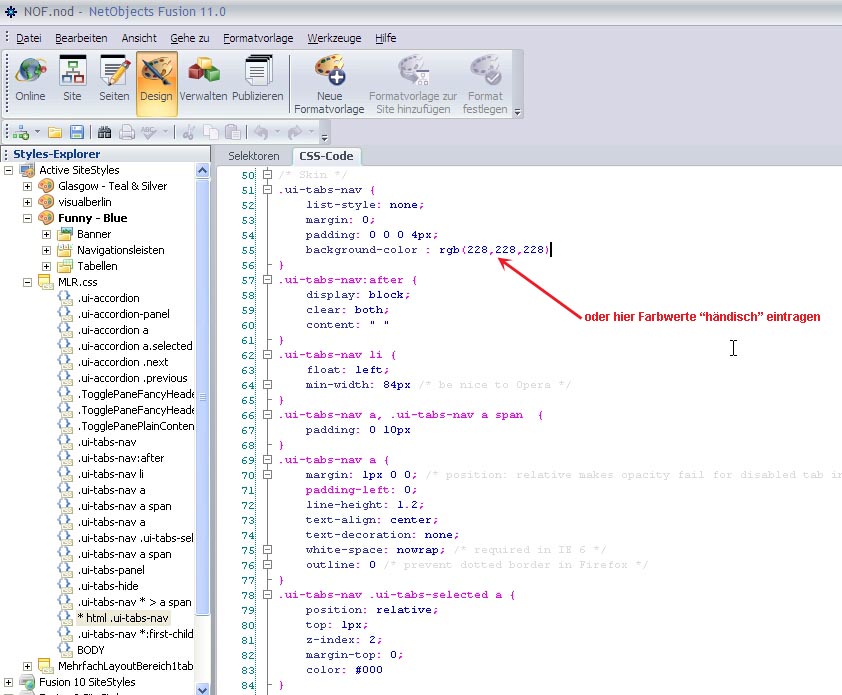Image resolution: width=842 pixels, height=695 pixels.
Task: Collapse the Funny - Blue style node
Action: [x=27, y=218]
